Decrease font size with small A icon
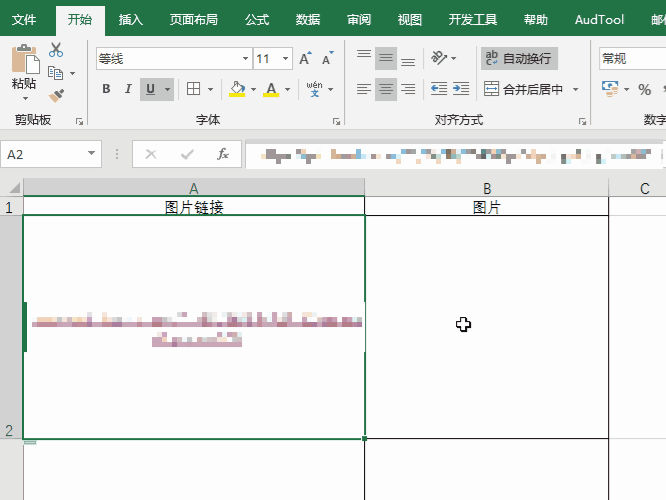The width and height of the screenshot is (666, 500). [327, 59]
